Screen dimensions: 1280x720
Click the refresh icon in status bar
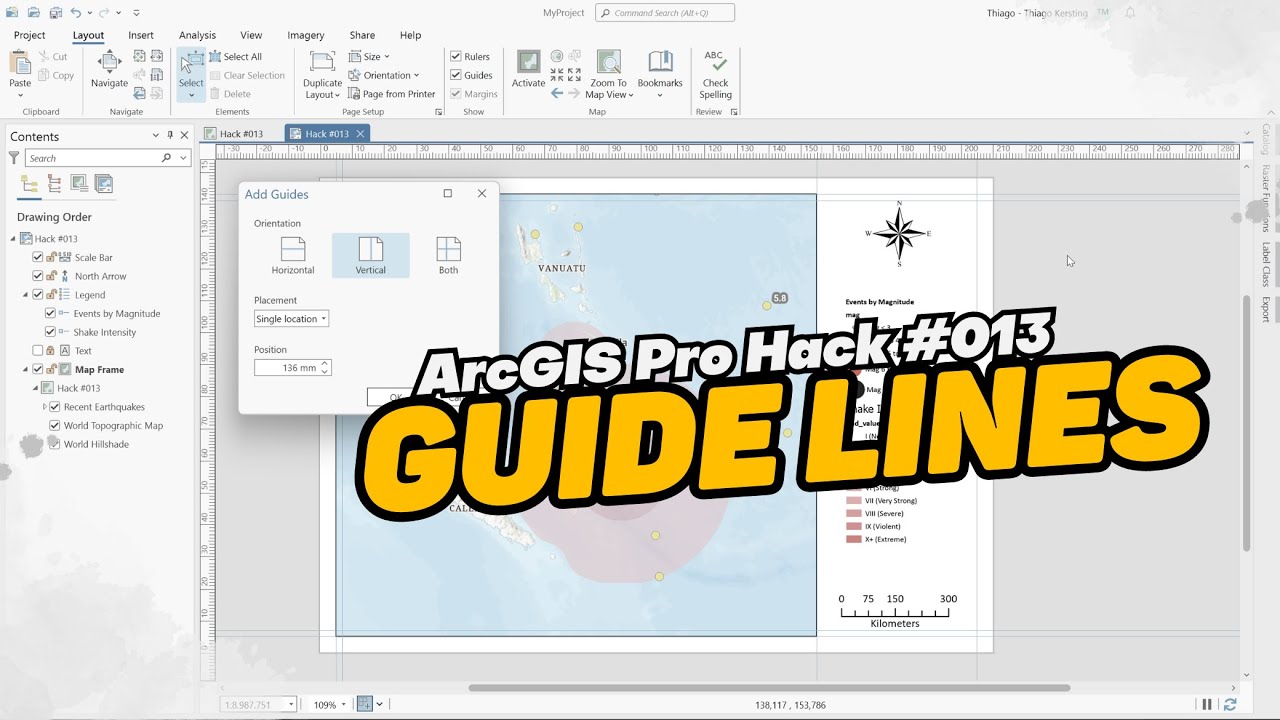[1230, 704]
